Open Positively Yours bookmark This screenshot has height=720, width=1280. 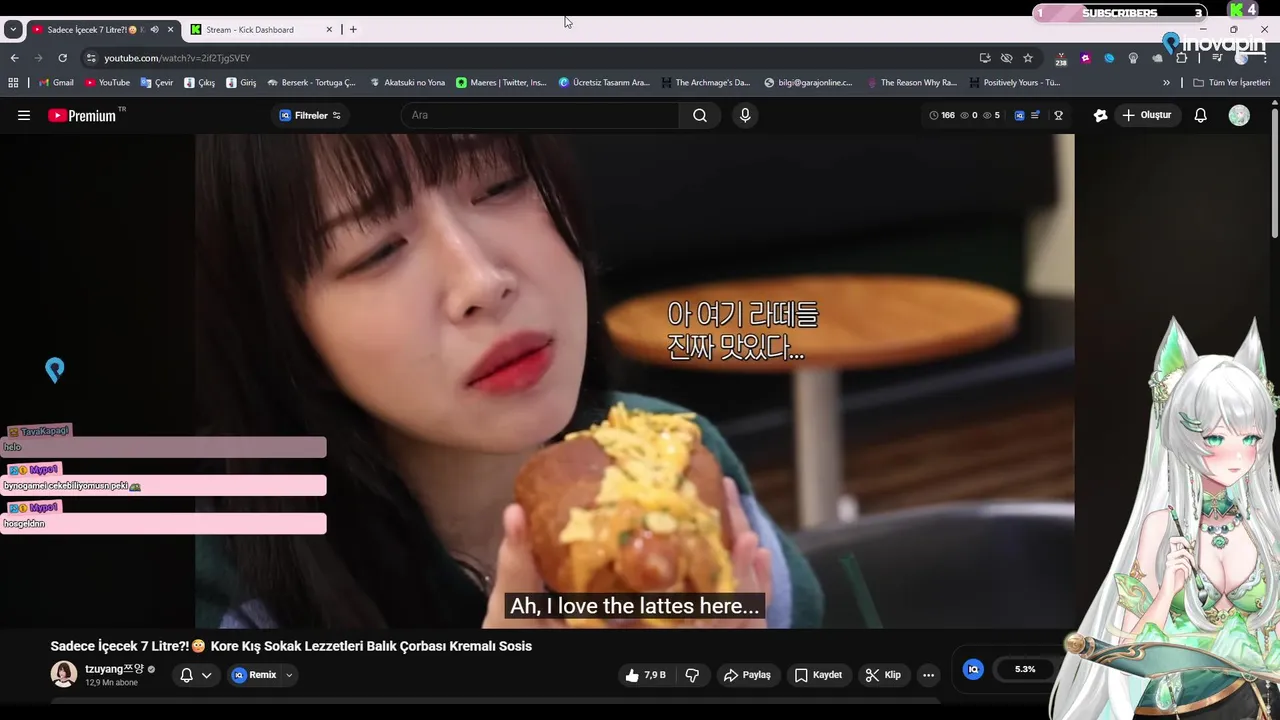pyautogui.click(x=1014, y=83)
